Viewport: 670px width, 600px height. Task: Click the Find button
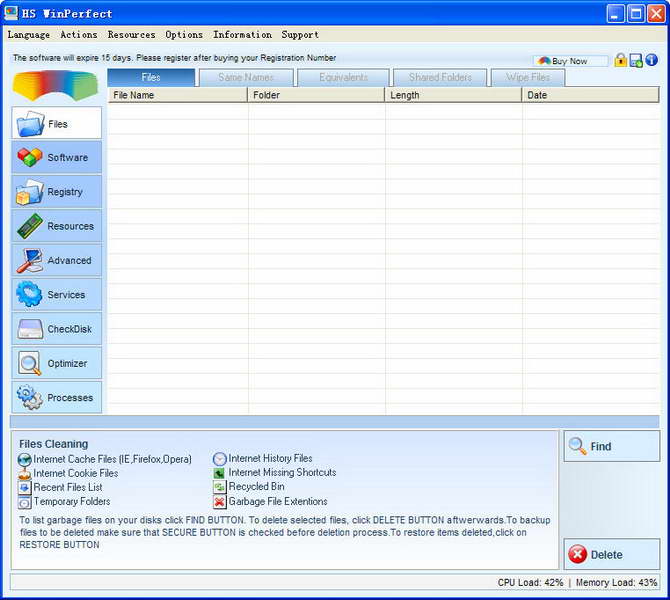click(x=611, y=446)
